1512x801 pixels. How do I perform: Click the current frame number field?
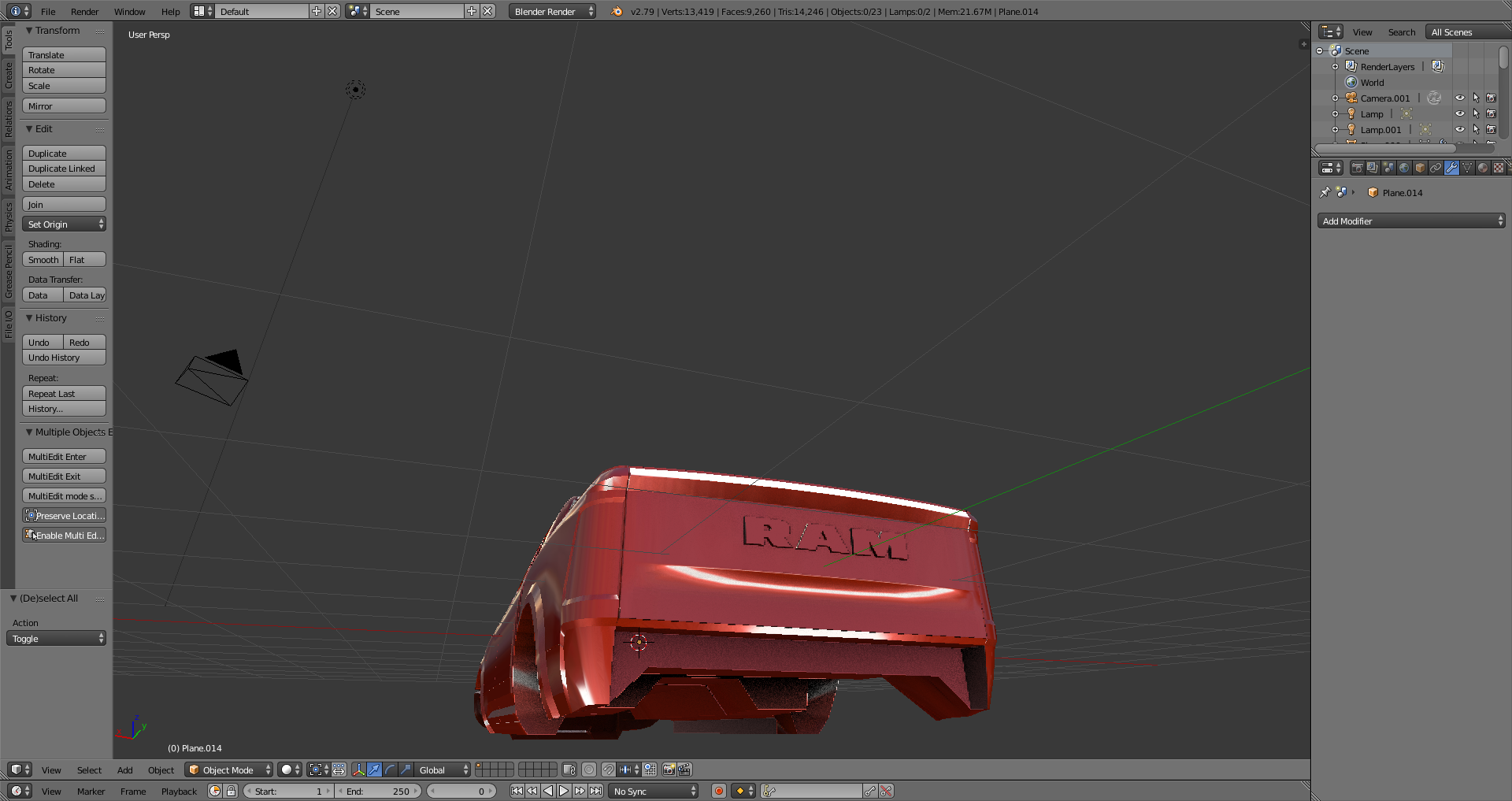coord(461,791)
